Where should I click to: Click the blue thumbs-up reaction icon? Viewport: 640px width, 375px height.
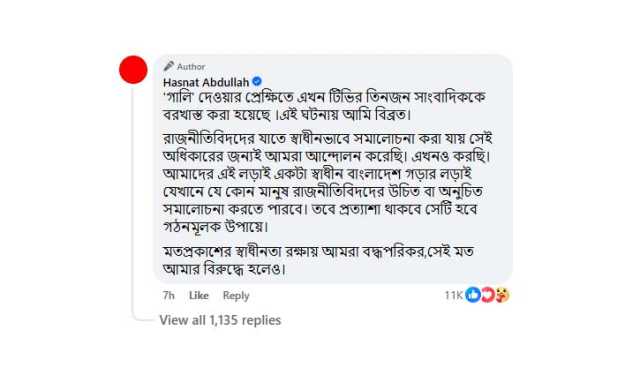pos(473,295)
